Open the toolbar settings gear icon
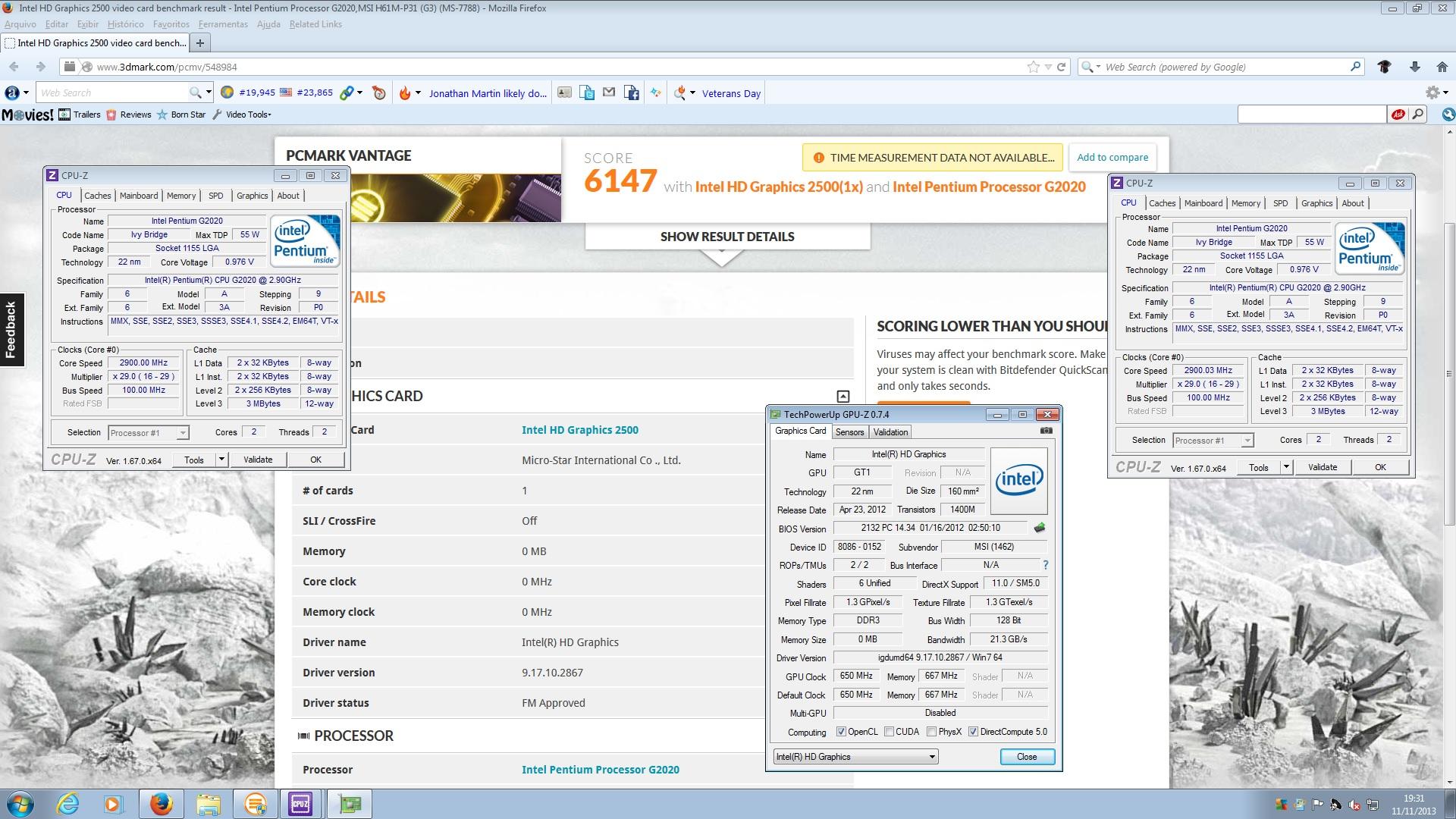The width and height of the screenshot is (1456, 819). [1432, 93]
